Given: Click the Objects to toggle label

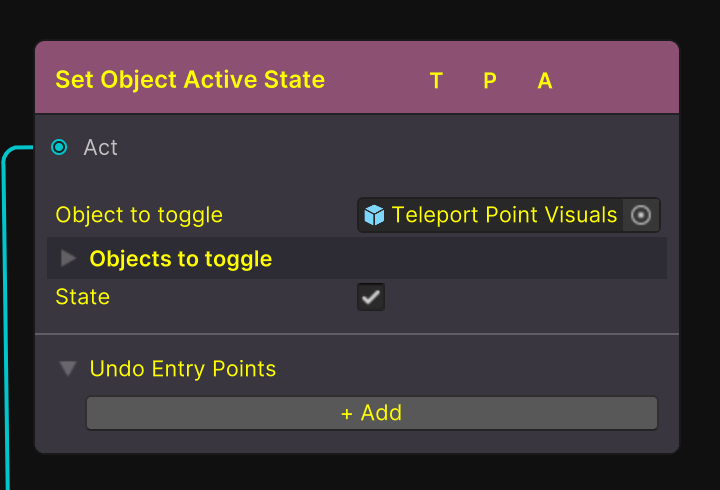Looking at the screenshot, I should point(181,259).
